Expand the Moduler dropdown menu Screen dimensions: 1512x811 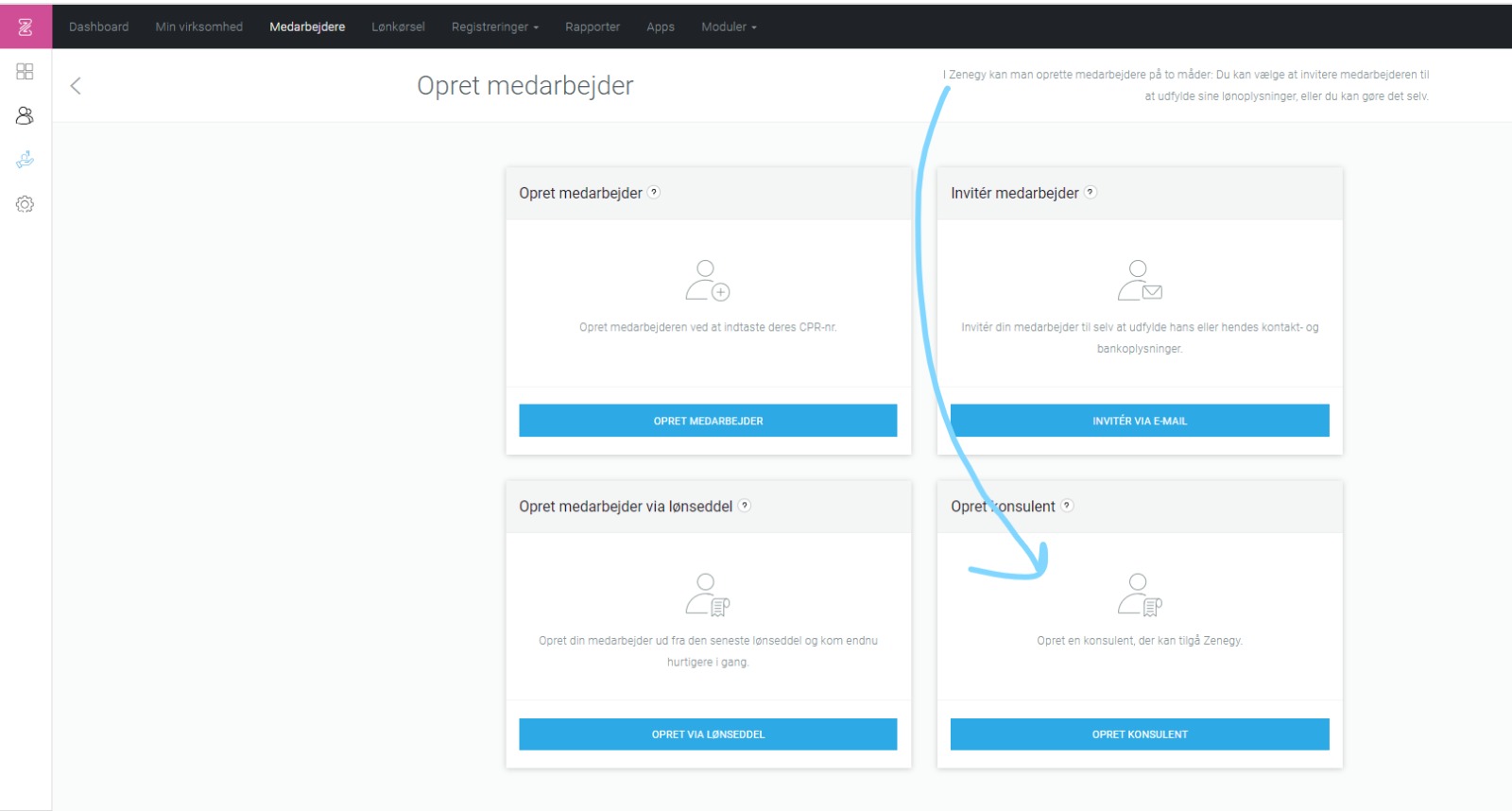tap(729, 27)
